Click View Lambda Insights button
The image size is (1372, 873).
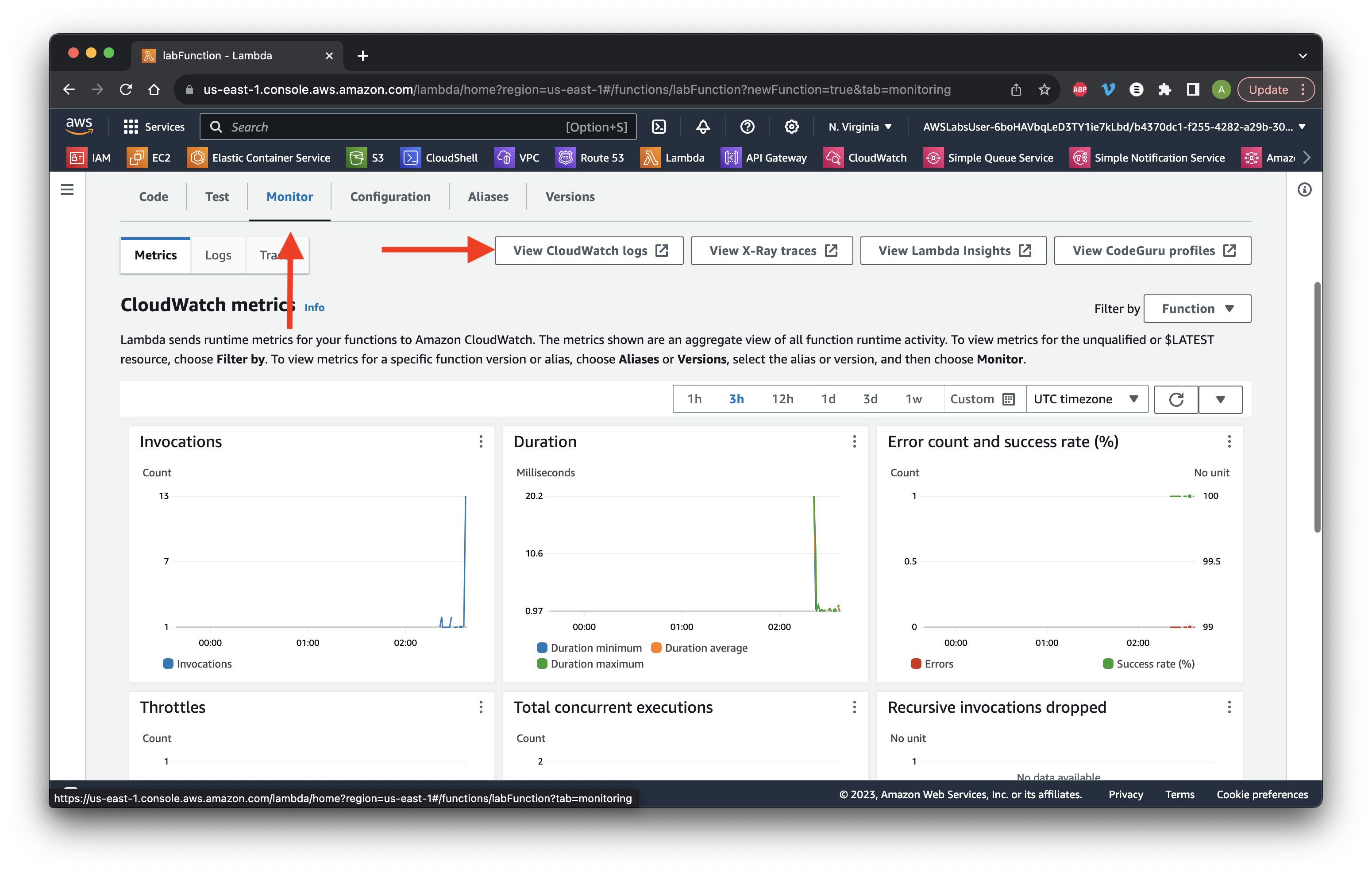click(953, 251)
